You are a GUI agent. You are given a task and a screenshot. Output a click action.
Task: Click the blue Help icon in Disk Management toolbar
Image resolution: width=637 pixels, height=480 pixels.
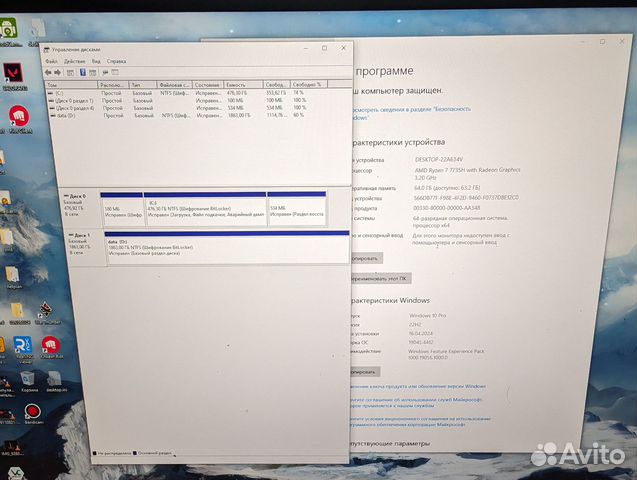(82, 72)
